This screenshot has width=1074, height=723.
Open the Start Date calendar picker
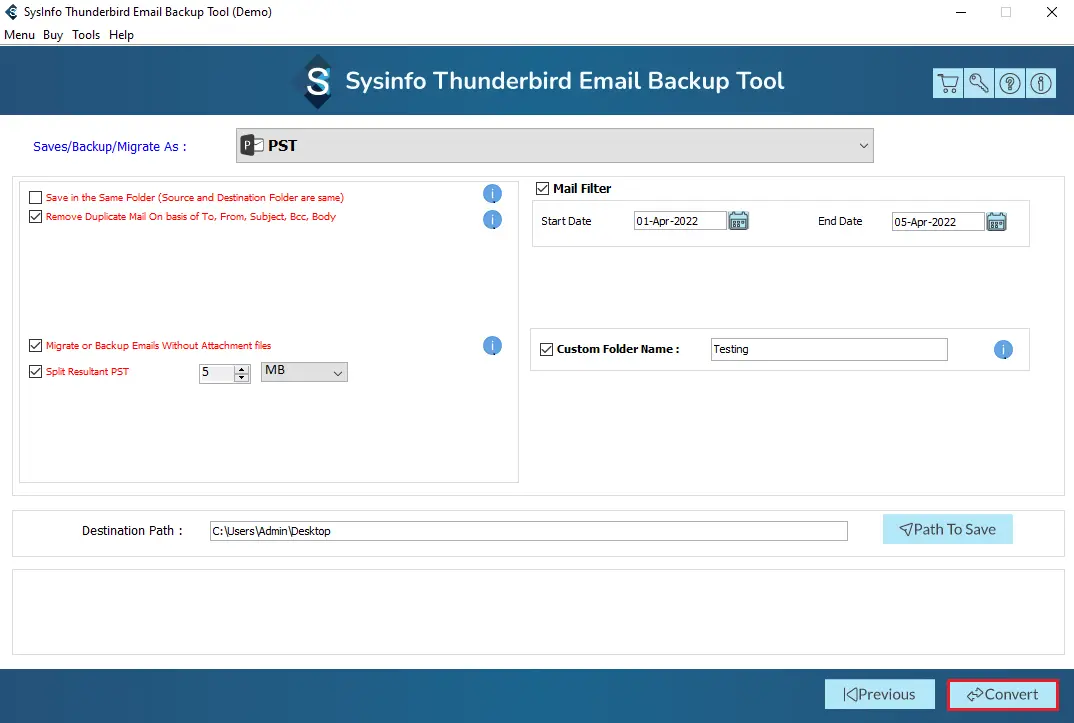point(738,221)
